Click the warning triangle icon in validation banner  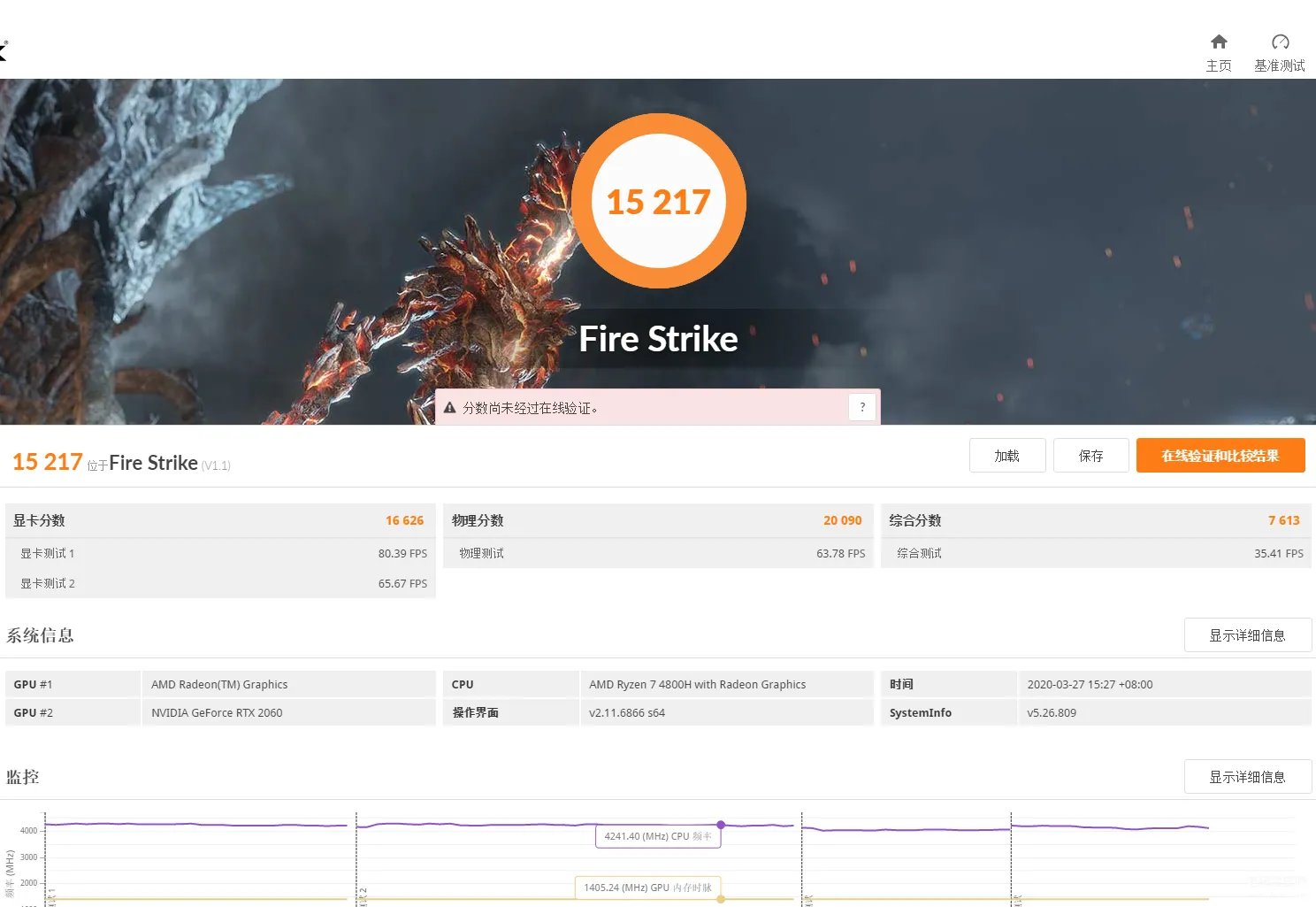449,408
